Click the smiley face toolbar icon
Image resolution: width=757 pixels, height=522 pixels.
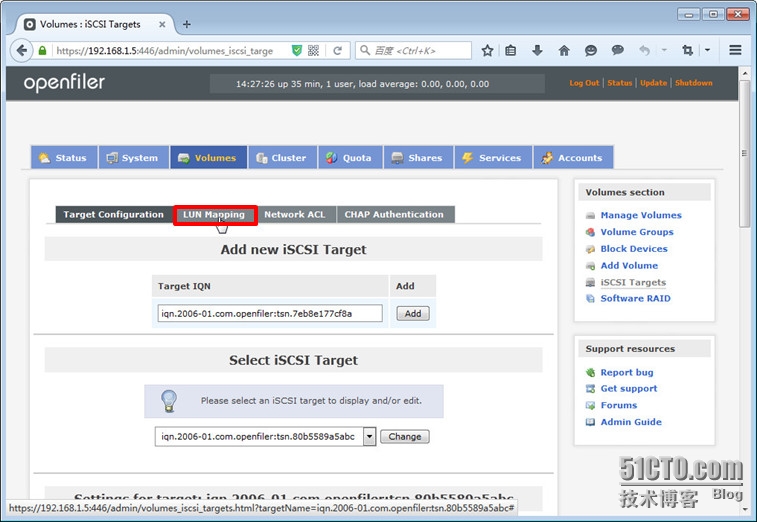[590, 50]
